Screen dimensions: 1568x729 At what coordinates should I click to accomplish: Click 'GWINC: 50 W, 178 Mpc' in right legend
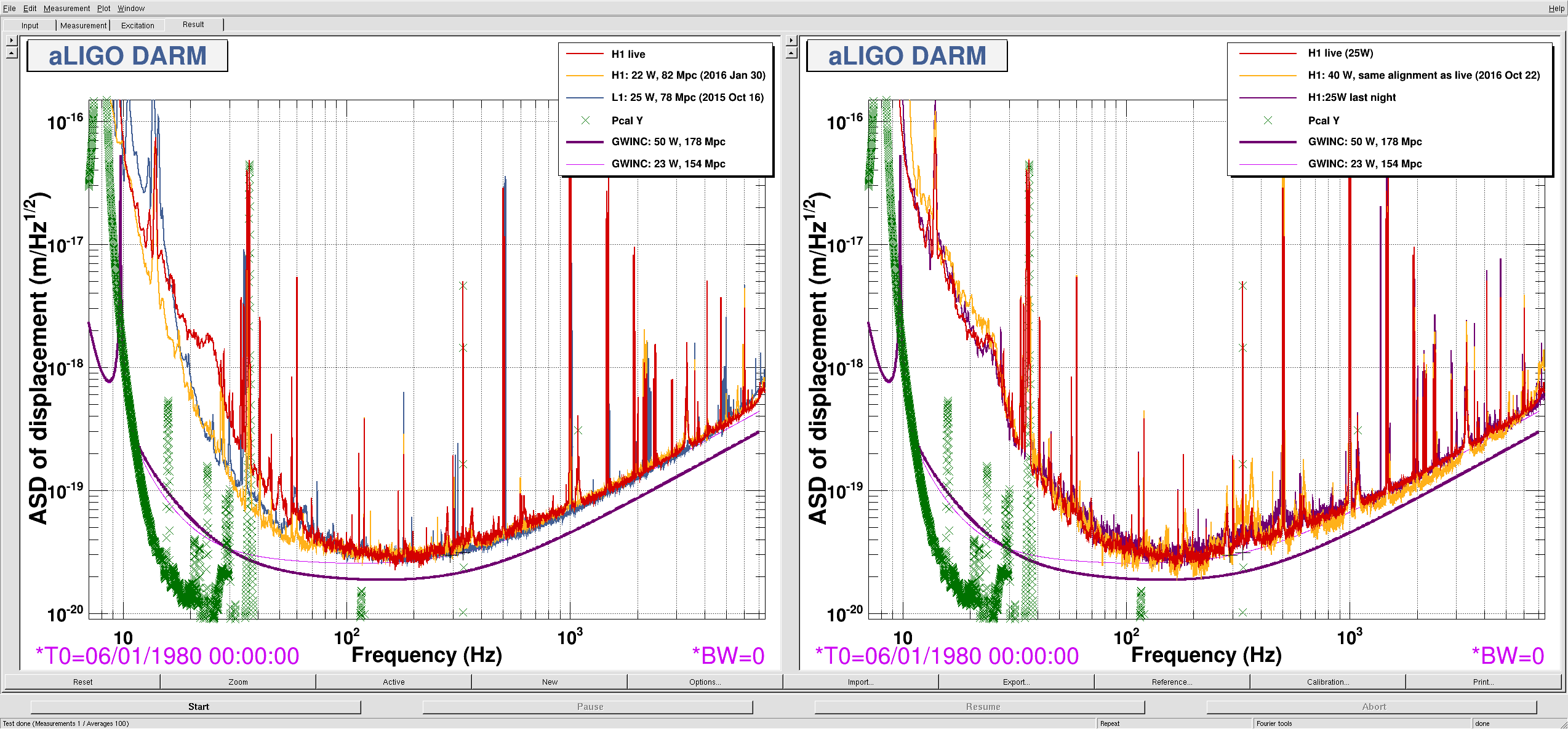click(x=1365, y=141)
